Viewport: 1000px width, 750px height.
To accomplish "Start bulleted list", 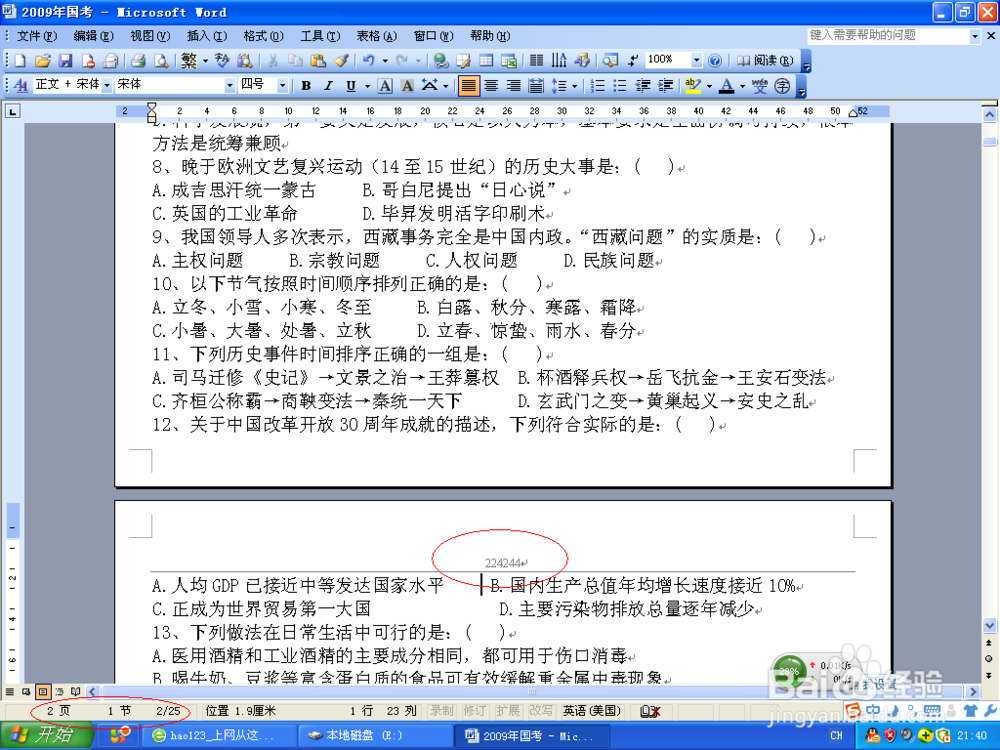I will pyautogui.click(x=620, y=85).
